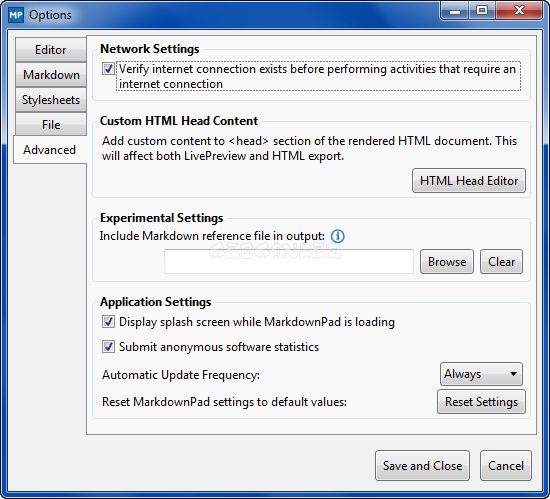Open the HTML Head Editor

tap(469, 181)
